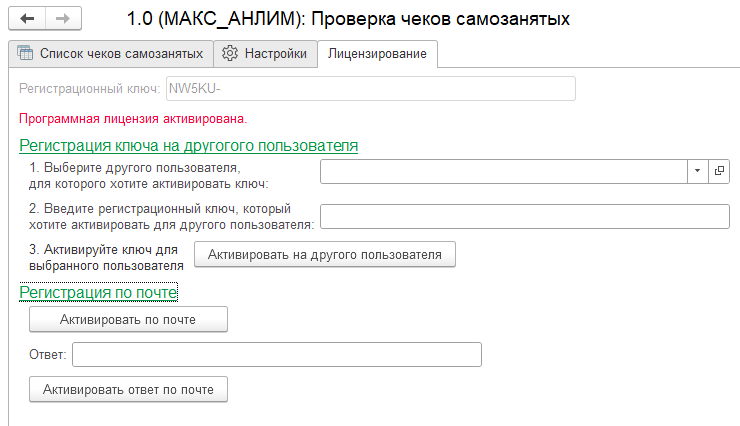Click the gear icon on the Настройки tab

coord(230,53)
